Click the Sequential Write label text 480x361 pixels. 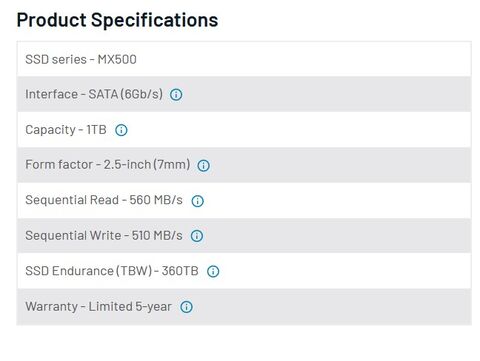pos(73,236)
